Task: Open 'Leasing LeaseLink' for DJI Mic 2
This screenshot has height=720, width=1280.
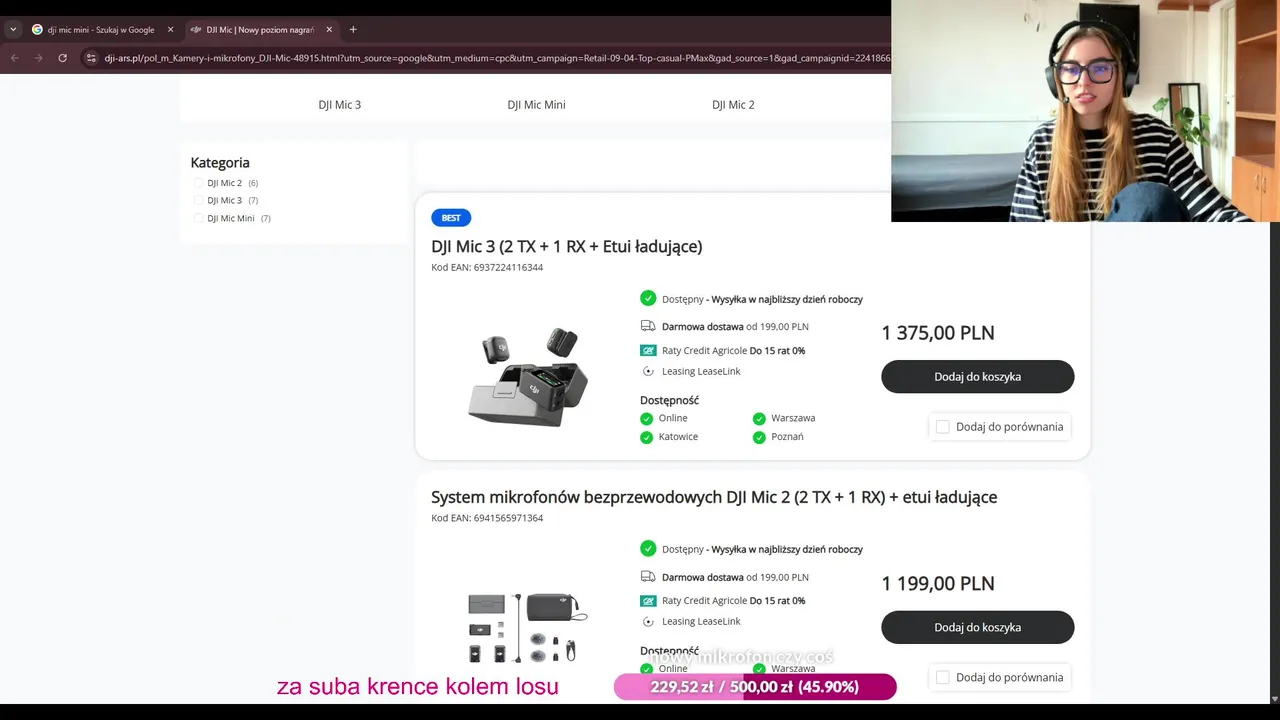Action: [x=701, y=622]
